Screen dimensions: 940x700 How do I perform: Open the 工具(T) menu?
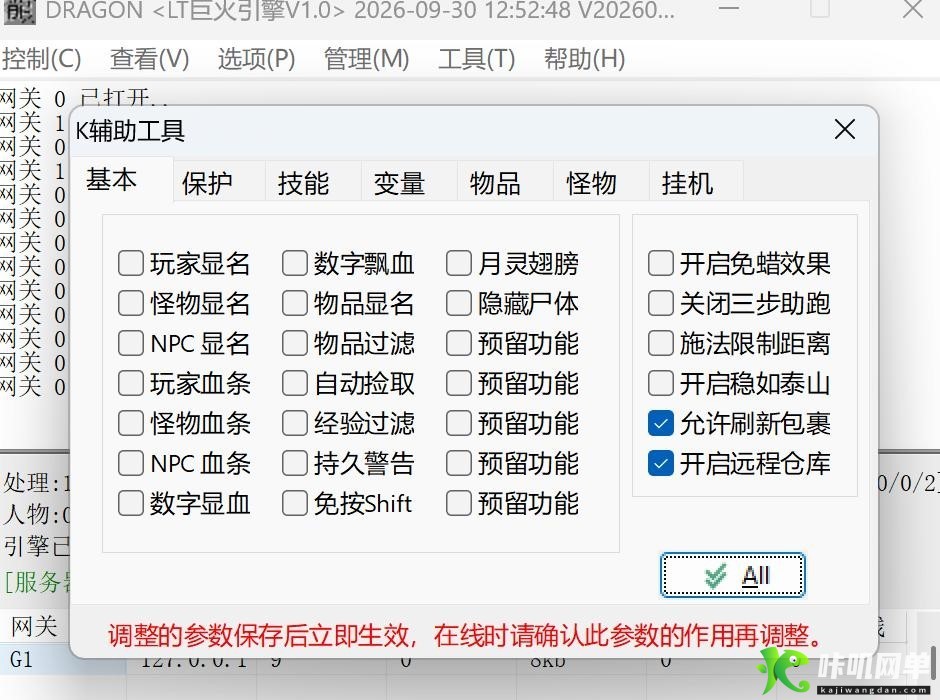[477, 59]
